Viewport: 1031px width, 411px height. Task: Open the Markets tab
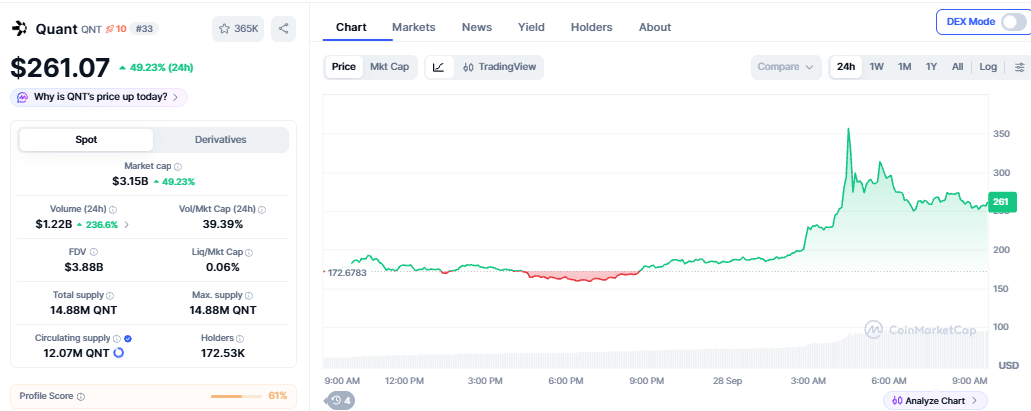tap(414, 28)
